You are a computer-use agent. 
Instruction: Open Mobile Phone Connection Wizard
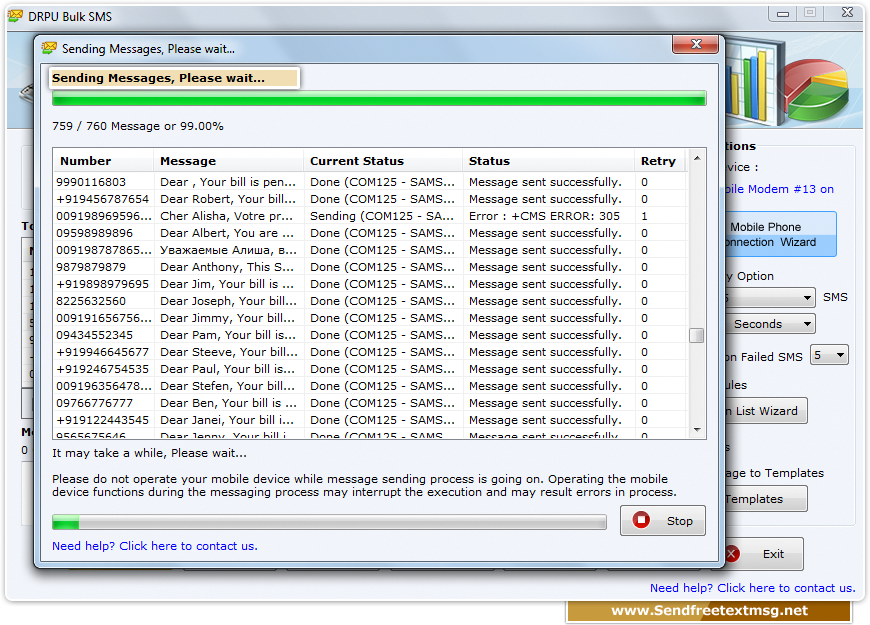[780, 234]
